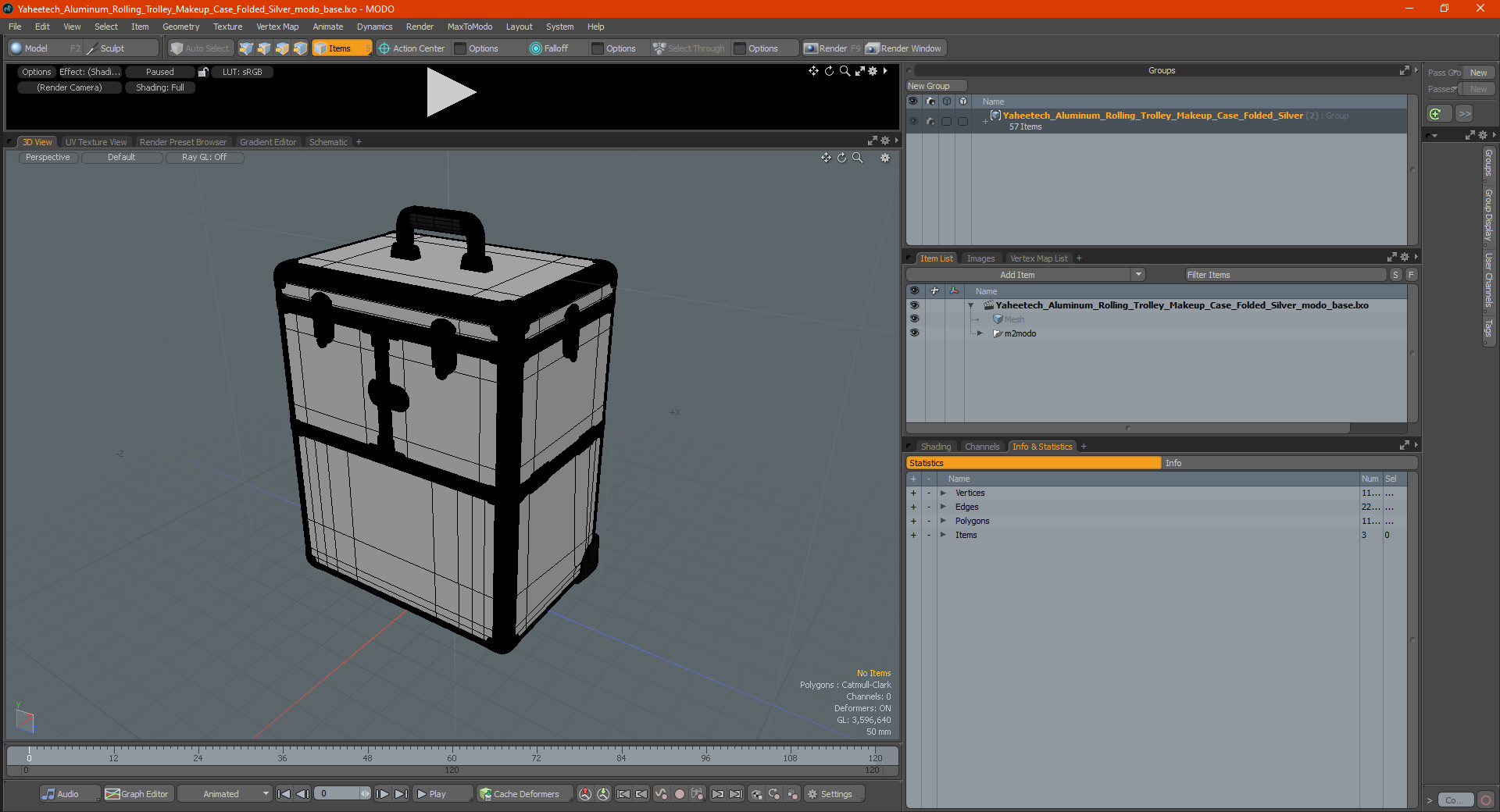Open the Dynamics menu
Image resolution: width=1500 pixels, height=812 pixels.
374,27
